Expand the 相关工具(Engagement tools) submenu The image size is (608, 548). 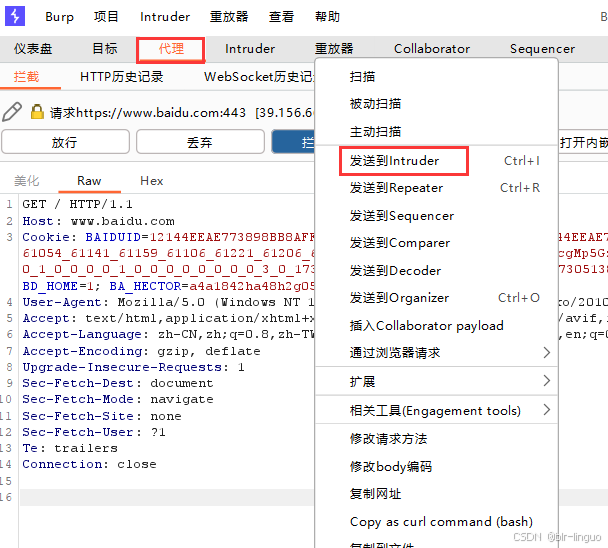[436, 410]
